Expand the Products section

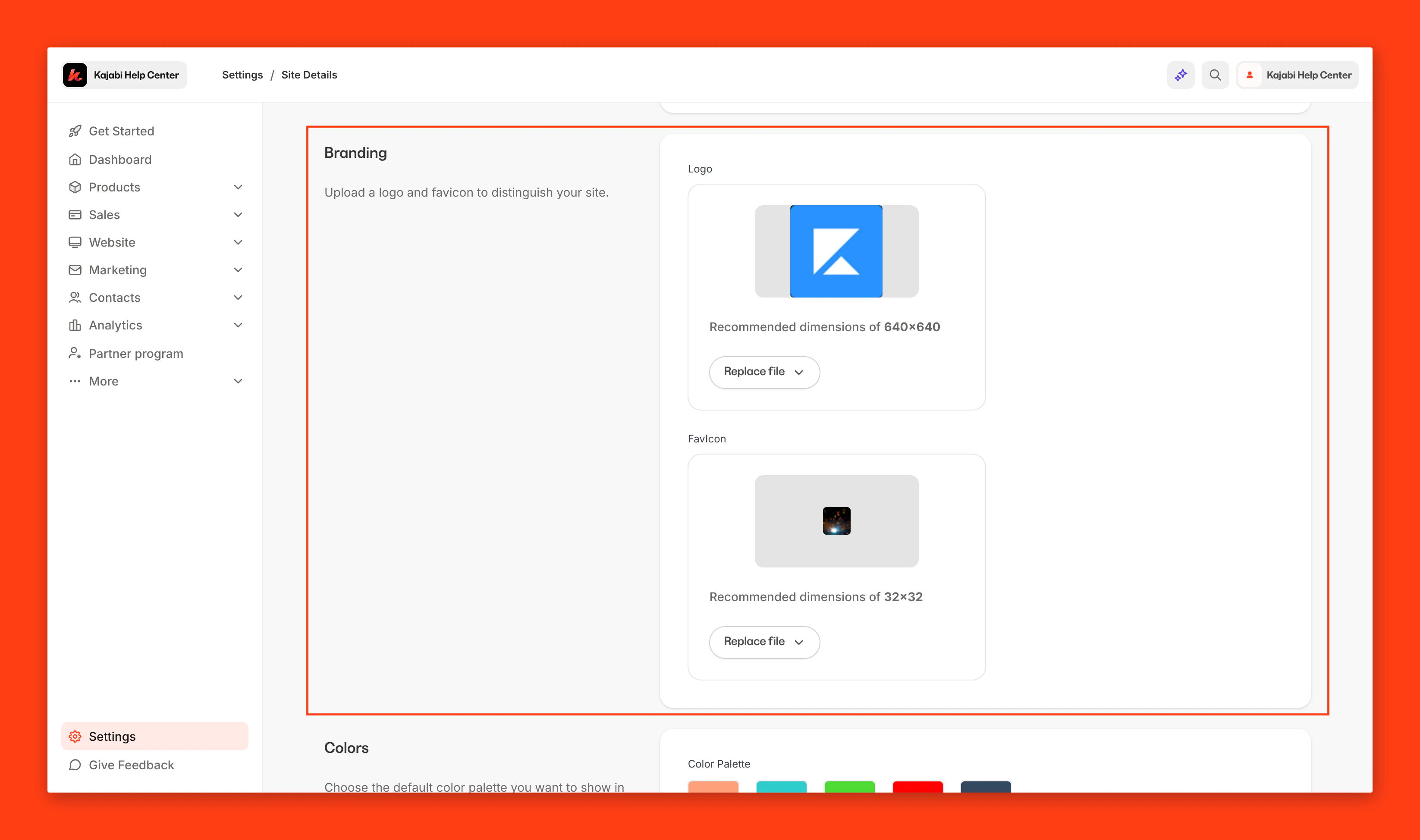click(x=239, y=187)
